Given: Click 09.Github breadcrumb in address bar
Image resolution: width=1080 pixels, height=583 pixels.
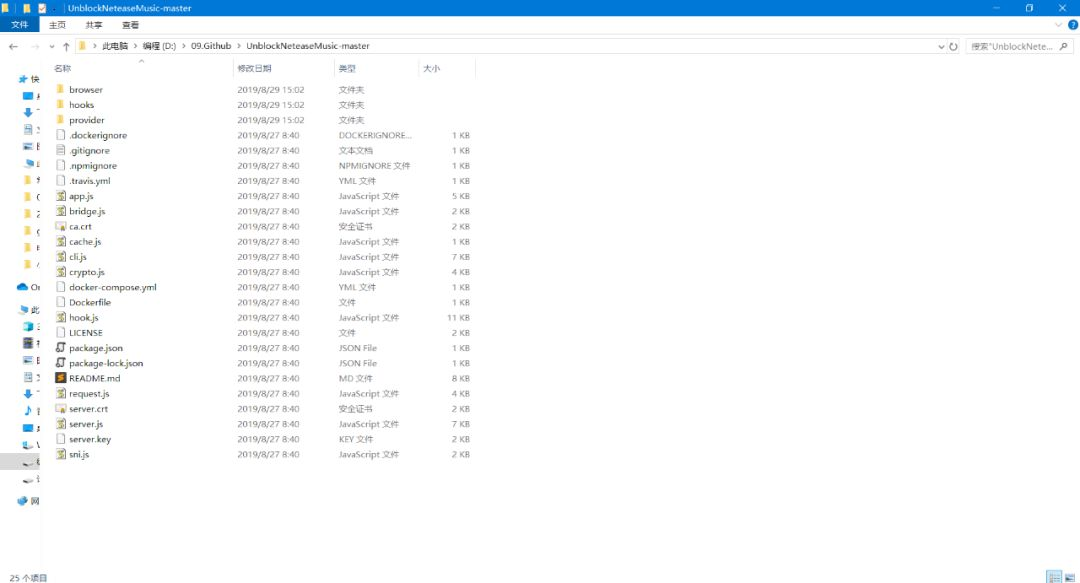Looking at the screenshot, I should pos(211,46).
